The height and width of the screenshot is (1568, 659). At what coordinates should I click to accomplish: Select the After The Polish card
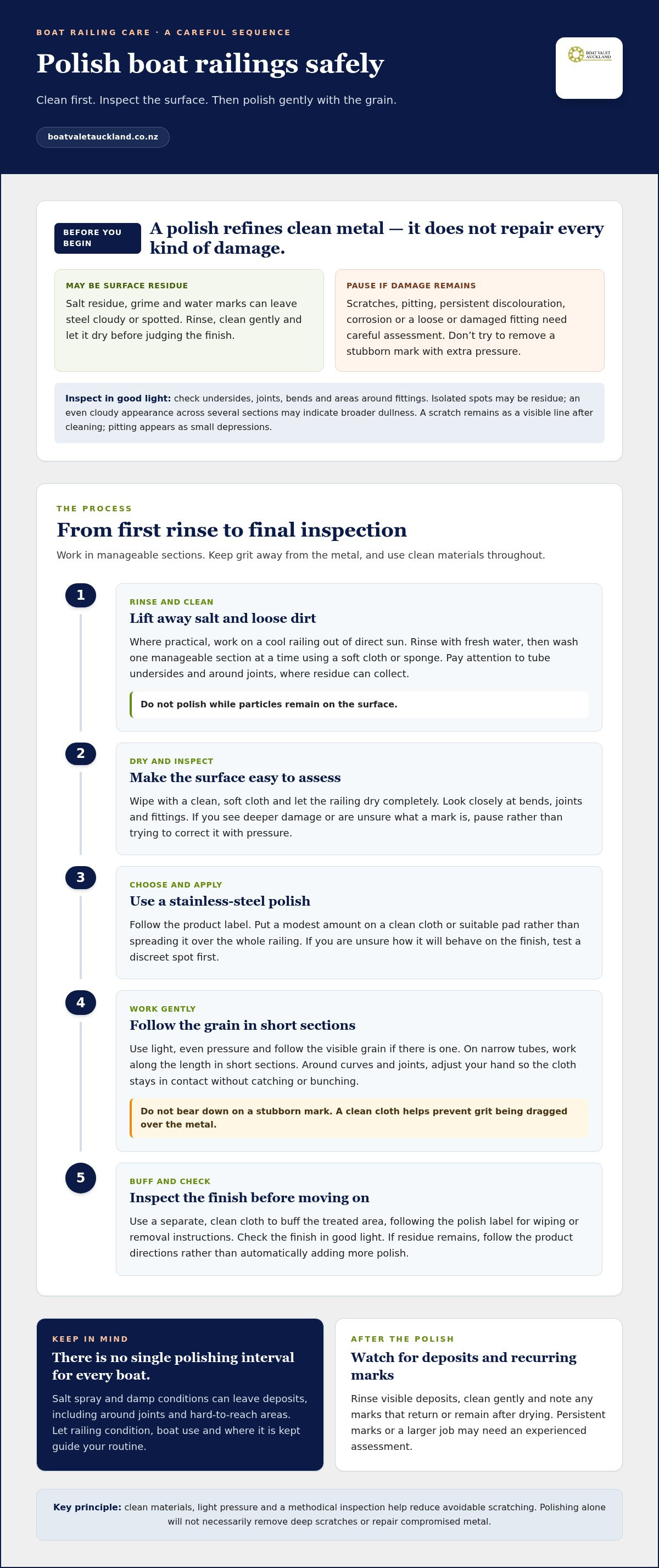pos(478,1394)
